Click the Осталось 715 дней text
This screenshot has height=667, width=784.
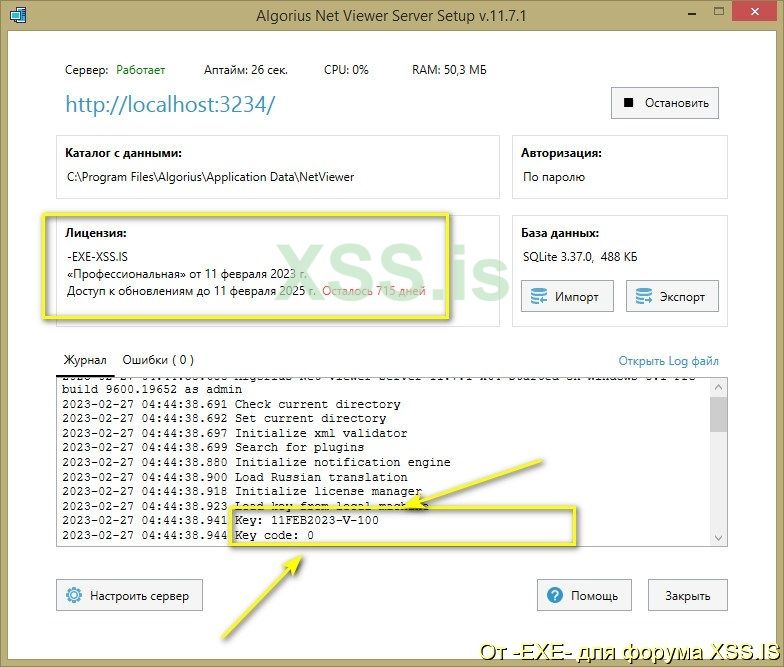point(374,290)
